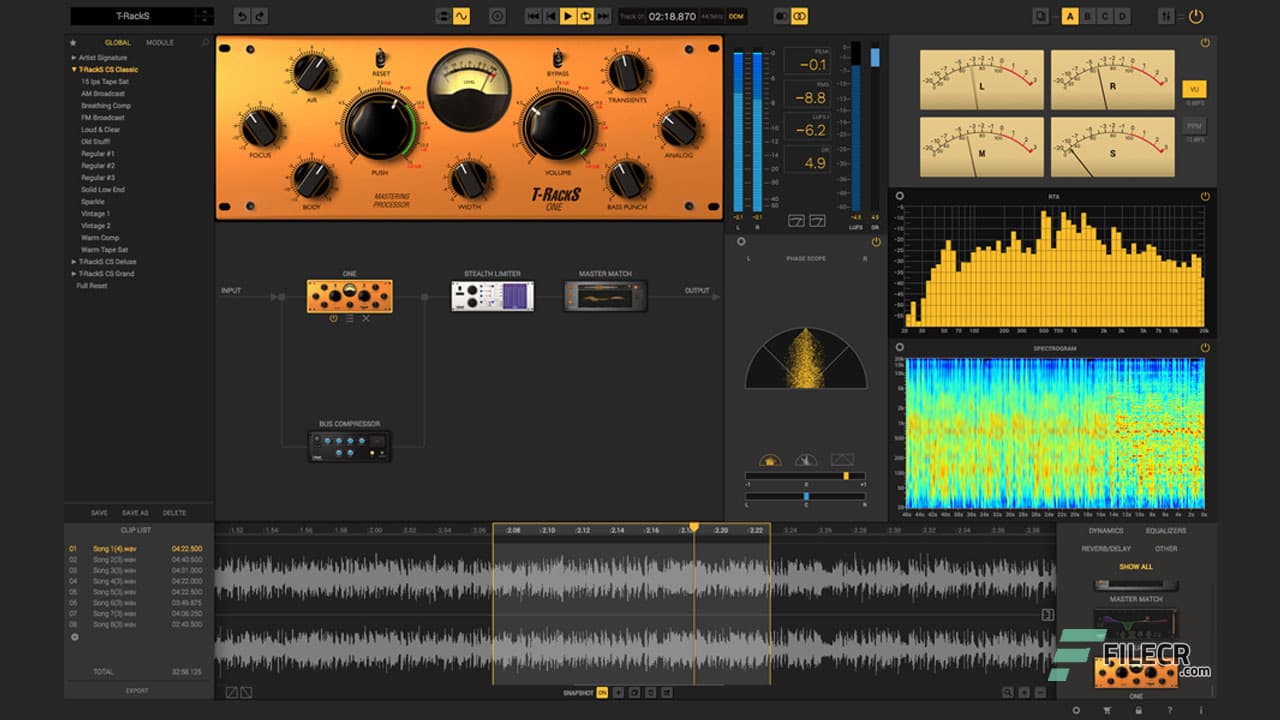Open the Stealth Limiter module in the chain
1280x720 pixels.
(x=491, y=295)
